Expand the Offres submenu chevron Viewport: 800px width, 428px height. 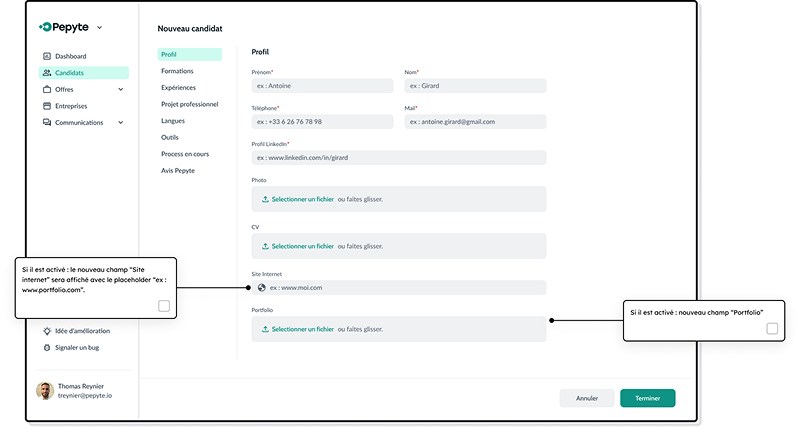click(x=121, y=89)
